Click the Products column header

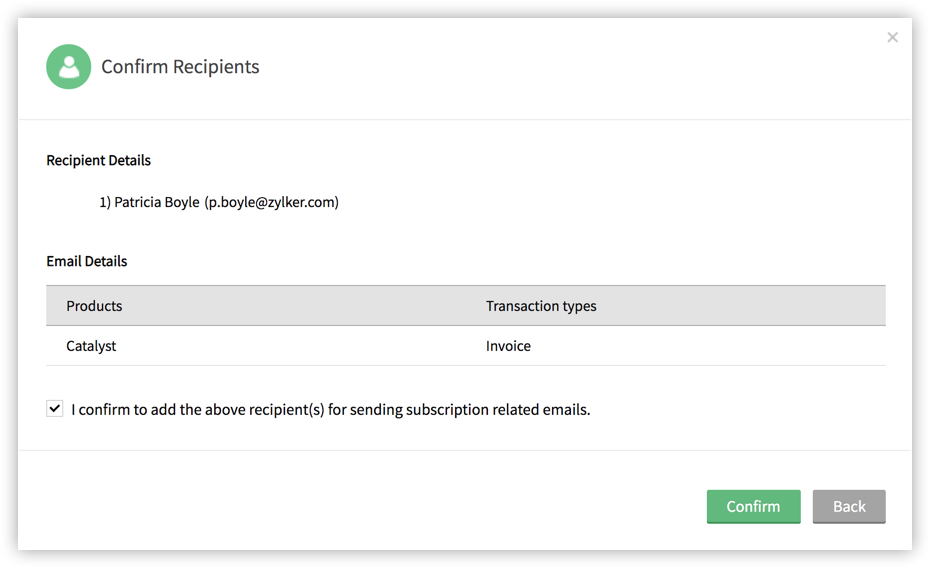[94, 306]
